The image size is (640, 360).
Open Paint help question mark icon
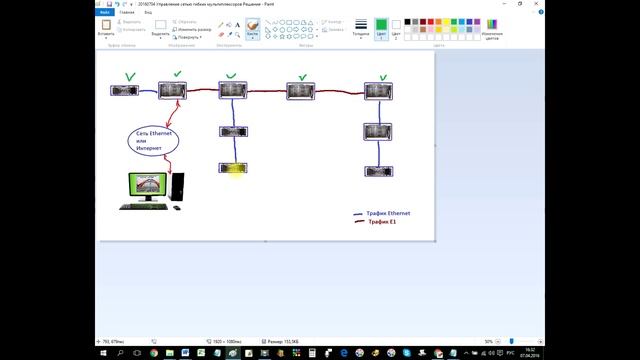point(541,12)
